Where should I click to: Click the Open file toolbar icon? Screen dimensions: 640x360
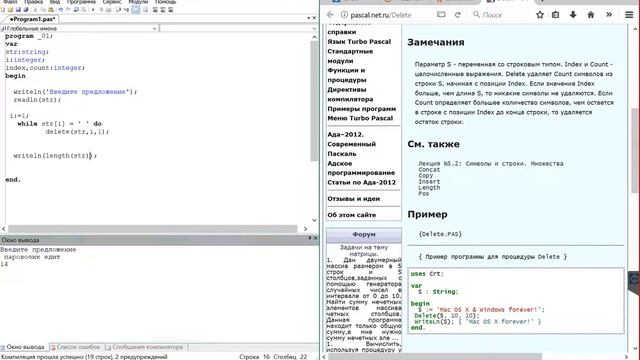[x=10, y=10]
